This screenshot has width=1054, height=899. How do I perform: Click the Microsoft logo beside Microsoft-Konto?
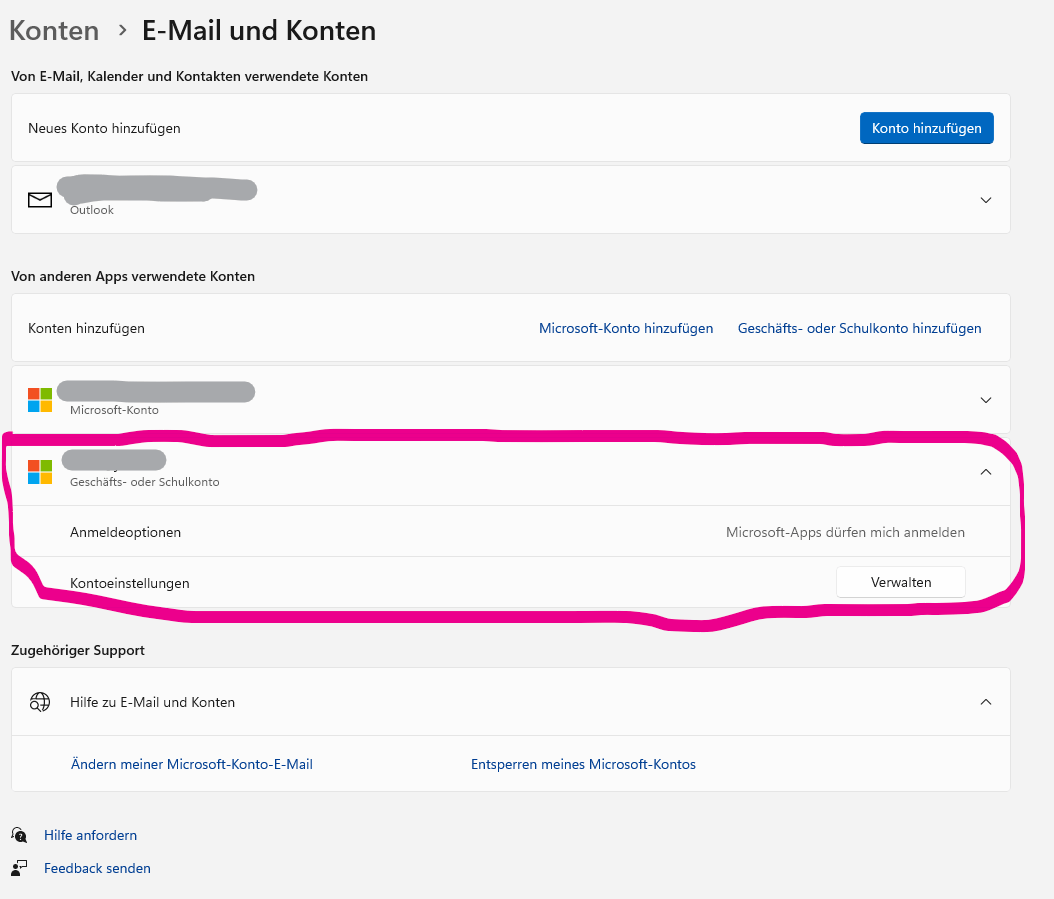coord(40,400)
